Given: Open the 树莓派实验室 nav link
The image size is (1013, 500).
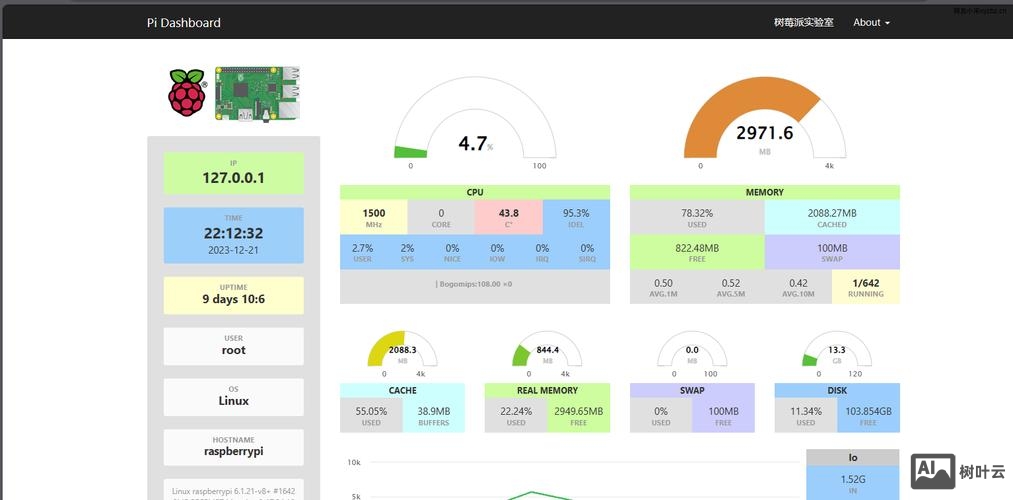Looking at the screenshot, I should pos(803,22).
